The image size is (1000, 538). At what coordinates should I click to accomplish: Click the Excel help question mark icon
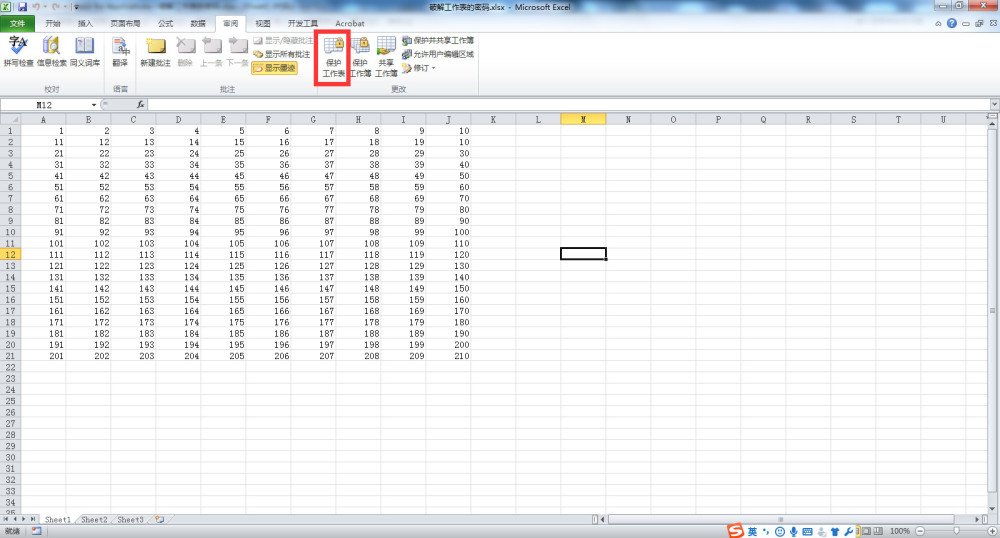coord(952,23)
